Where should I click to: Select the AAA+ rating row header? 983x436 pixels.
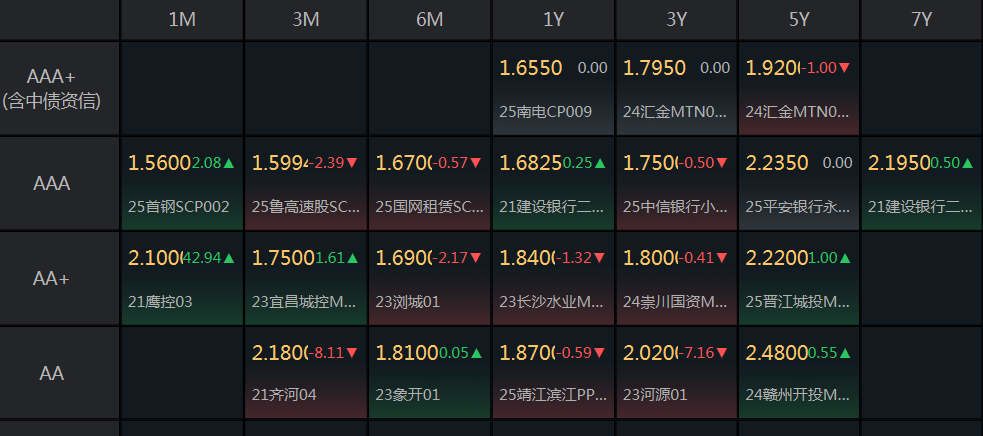60,87
